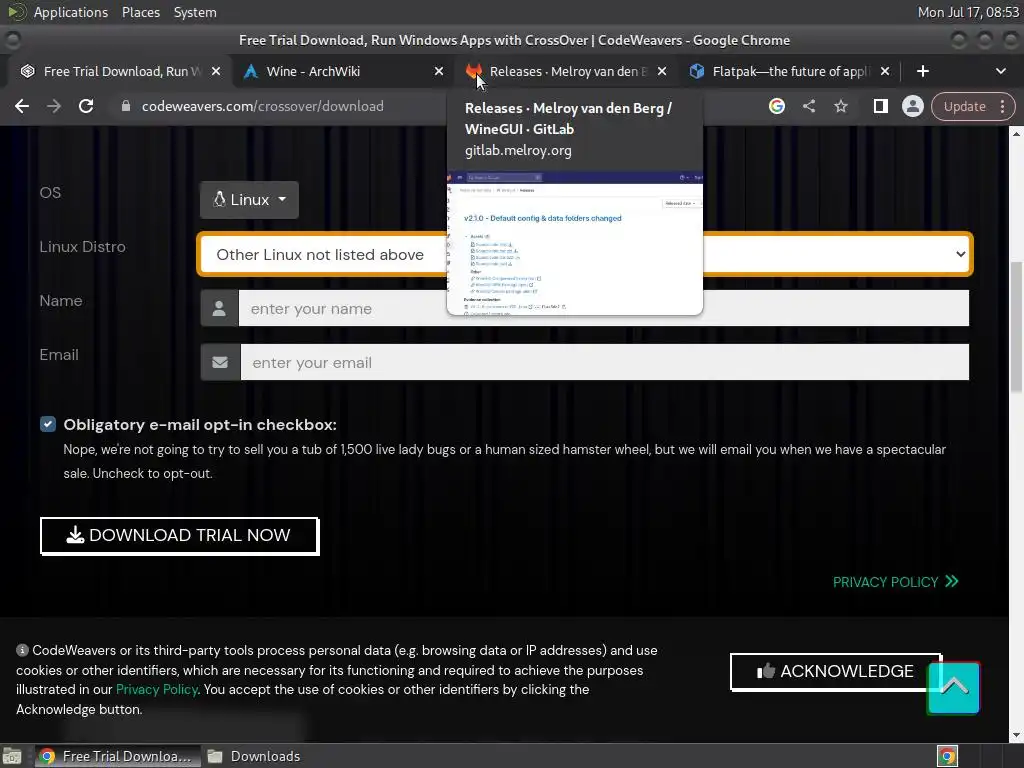Close the Flatpak tab
The image size is (1024, 768).
coord(884,71)
